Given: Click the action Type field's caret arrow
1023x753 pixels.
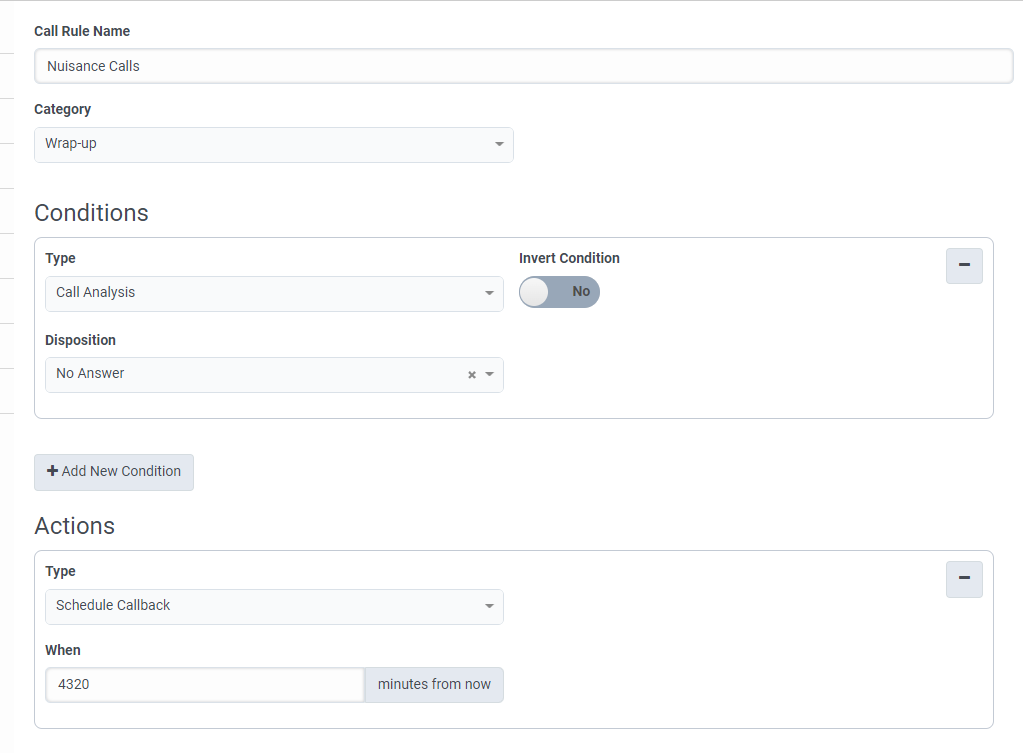Looking at the screenshot, I should click(x=489, y=607).
